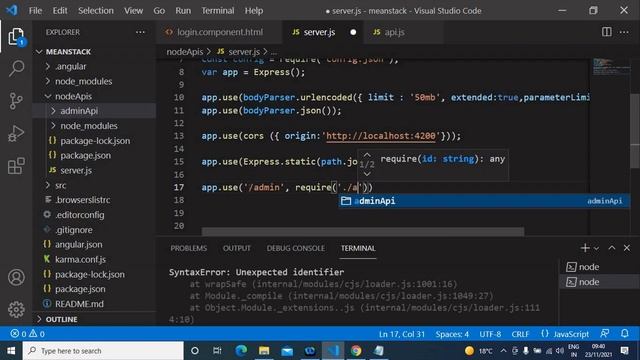Open Windows Start menu
This screenshot has height=360, width=640.
[11, 351]
